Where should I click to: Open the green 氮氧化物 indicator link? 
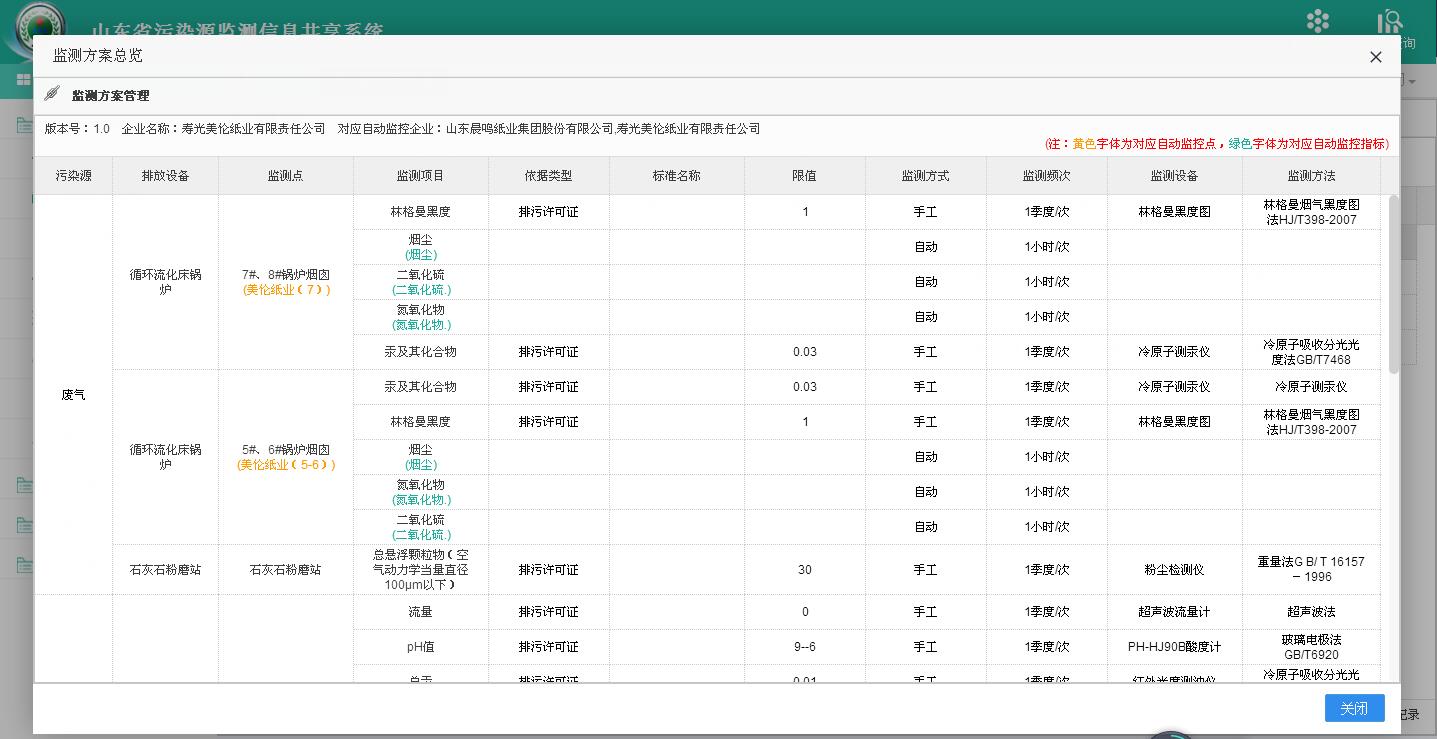[420, 324]
